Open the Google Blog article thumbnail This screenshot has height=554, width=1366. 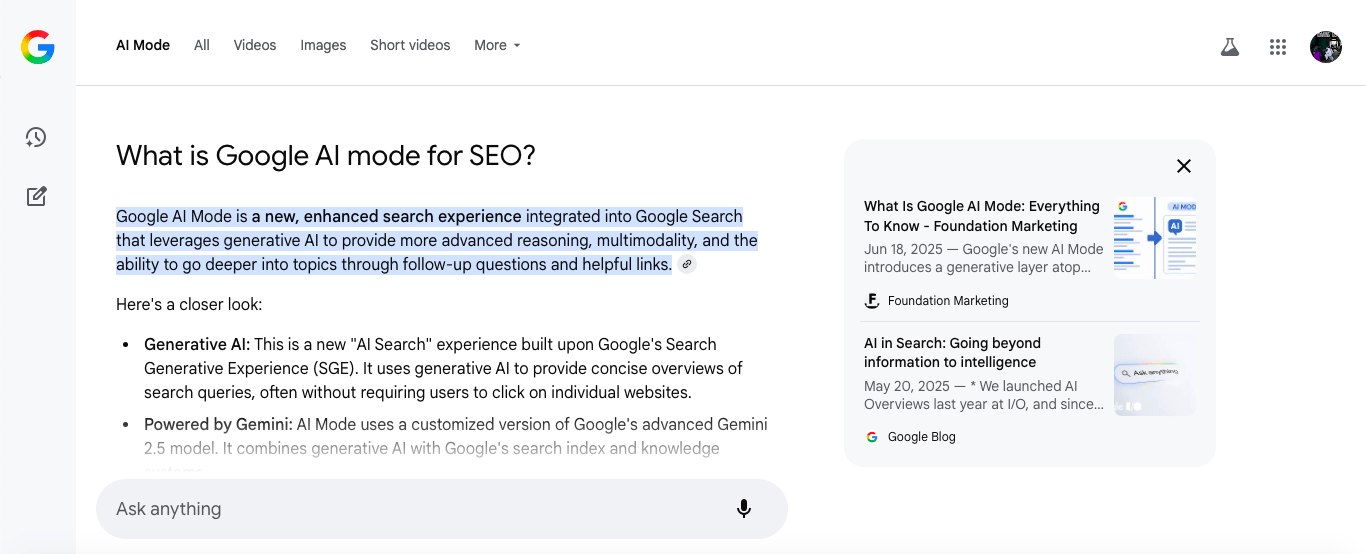pos(1155,375)
